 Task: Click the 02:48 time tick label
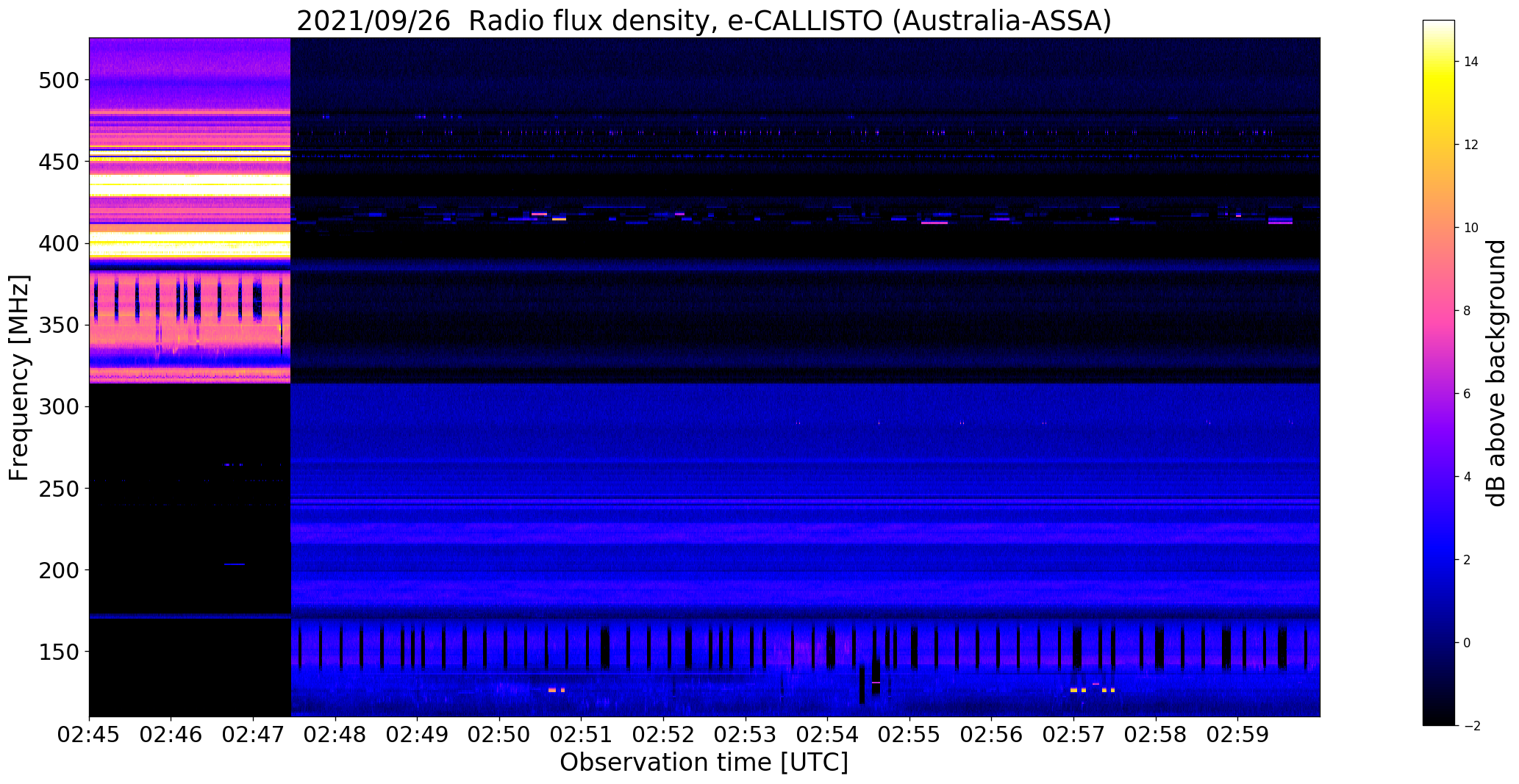pyautogui.click(x=336, y=735)
